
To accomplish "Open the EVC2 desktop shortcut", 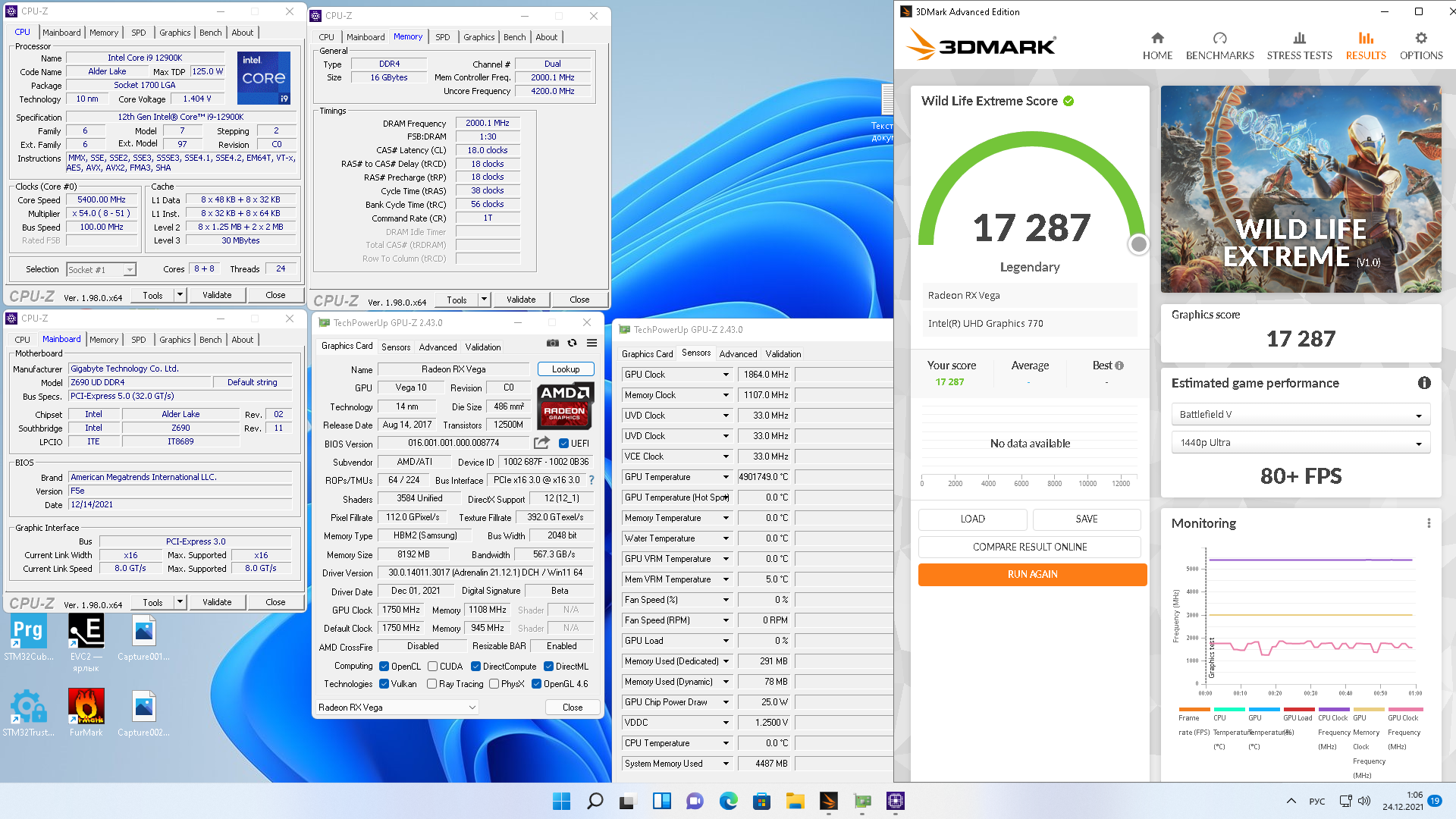I will pos(86,643).
